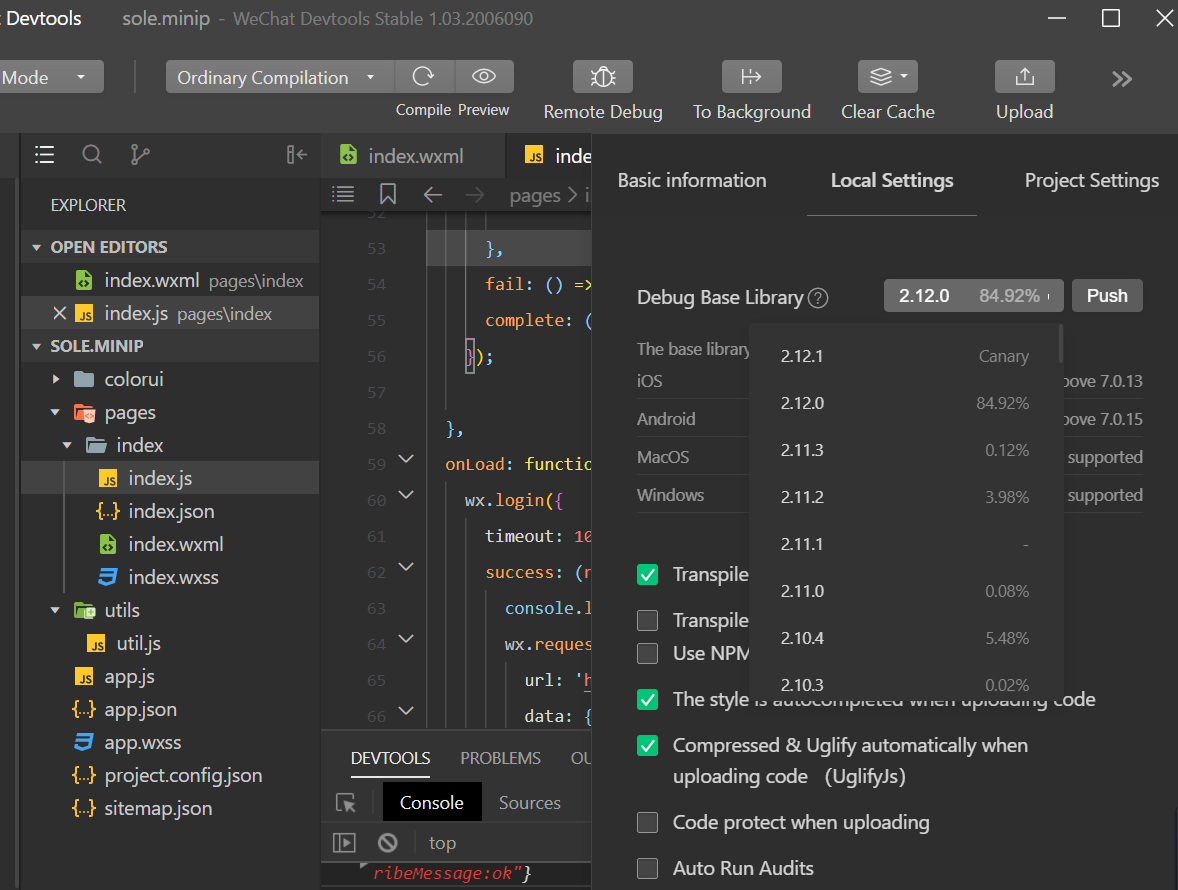Image resolution: width=1178 pixels, height=890 pixels.
Task: Select the DEVTOOLS panel tab
Action: [391, 758]
